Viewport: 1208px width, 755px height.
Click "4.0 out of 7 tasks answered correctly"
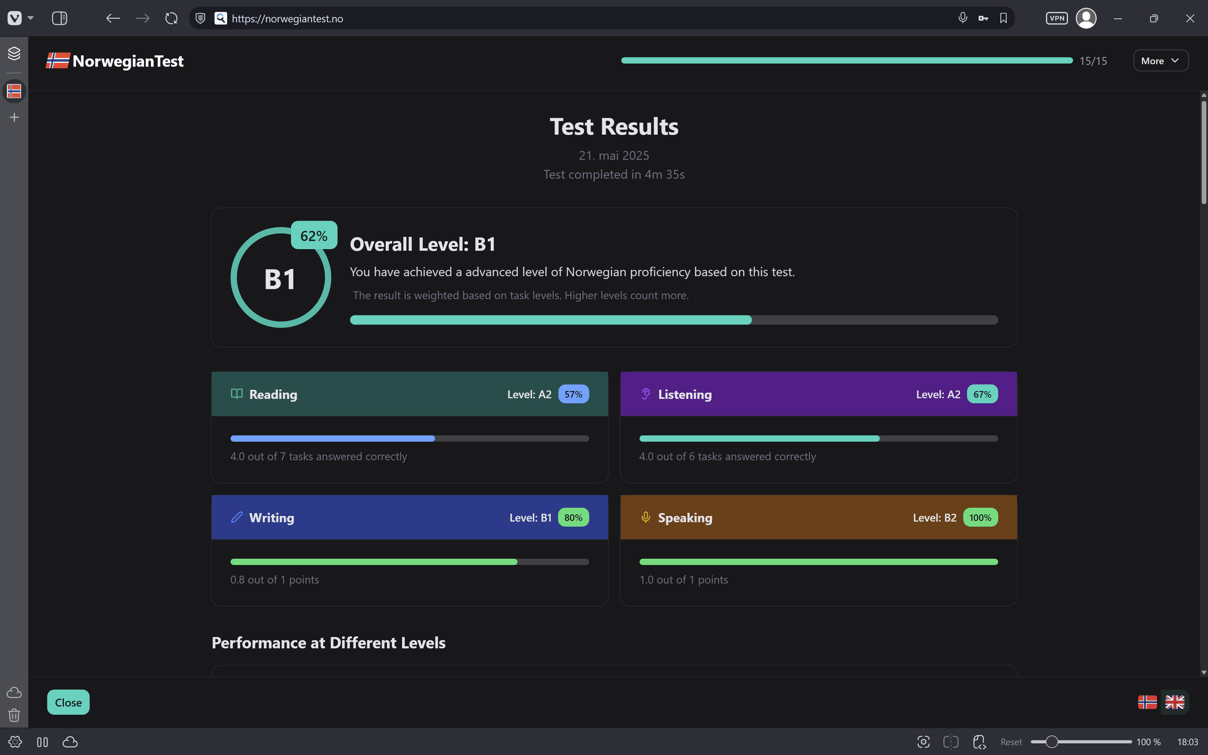(319, 456)
